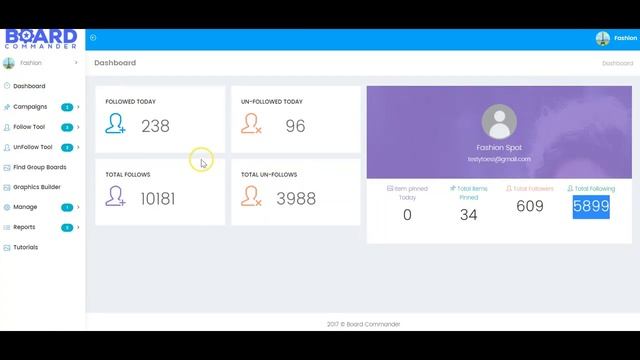
Task: Click Total Following label
Action: click(x=591, y=189)
